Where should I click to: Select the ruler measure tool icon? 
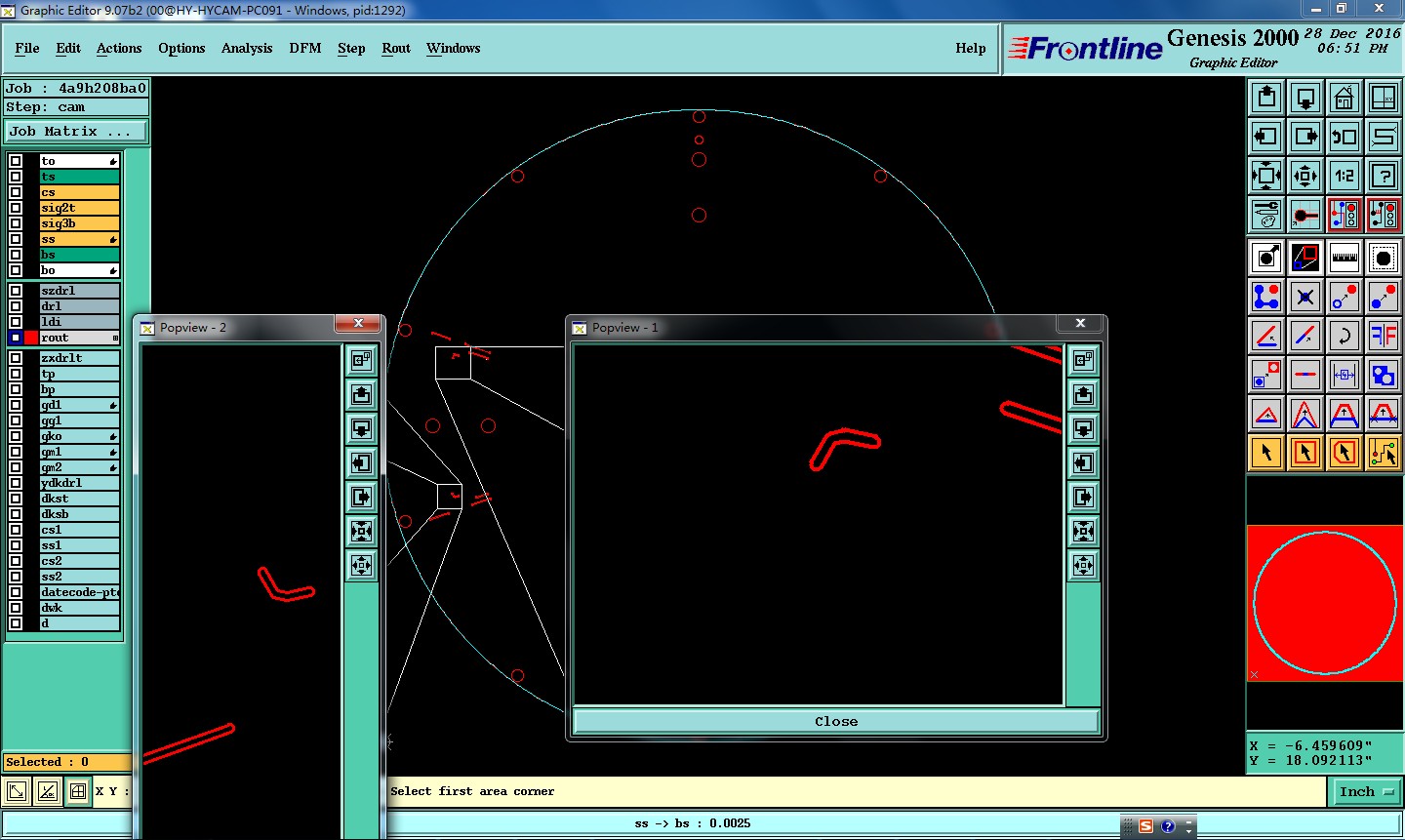click(1345, 258)
